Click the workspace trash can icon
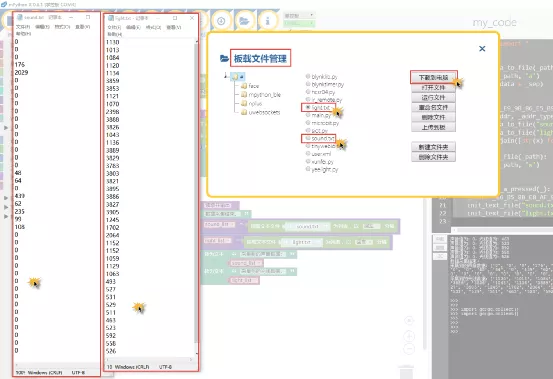This screenshot has height=379, width=553. [x=406, y=372]
